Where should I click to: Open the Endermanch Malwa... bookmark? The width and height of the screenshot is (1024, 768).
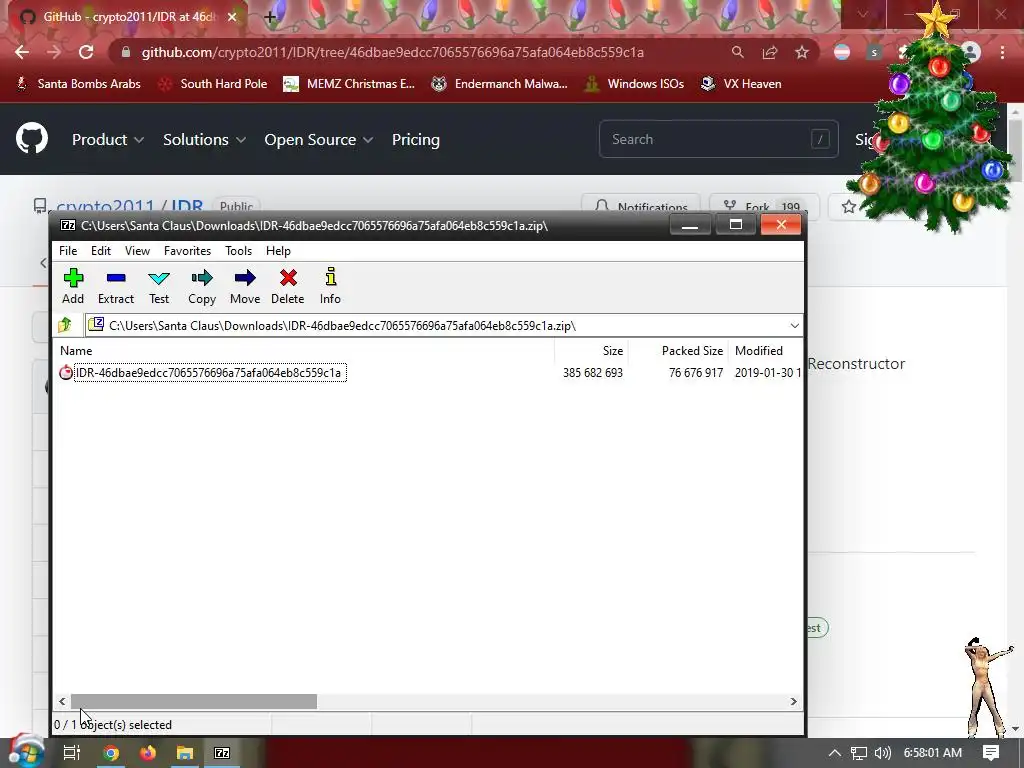pos(500,84)
